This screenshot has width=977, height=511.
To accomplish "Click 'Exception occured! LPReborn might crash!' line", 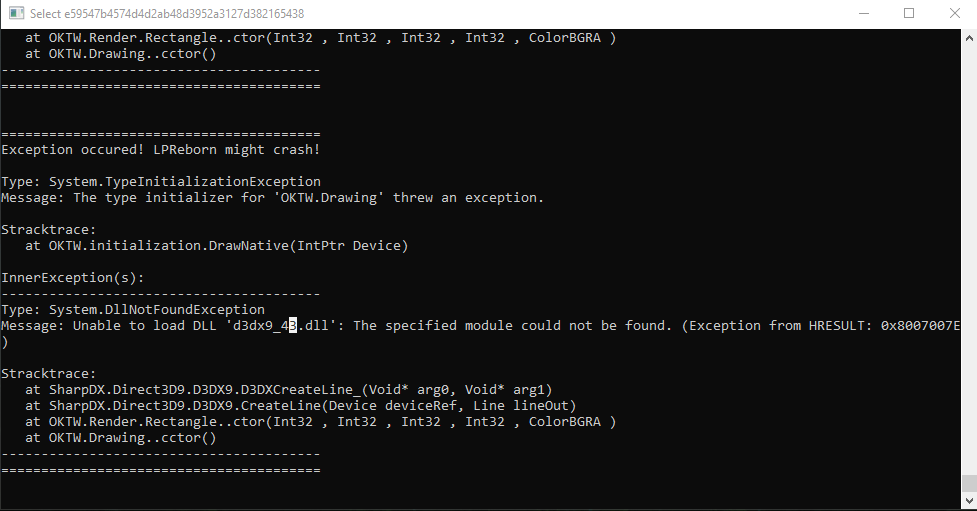I will pyautogui.click(x=161, y=150).
